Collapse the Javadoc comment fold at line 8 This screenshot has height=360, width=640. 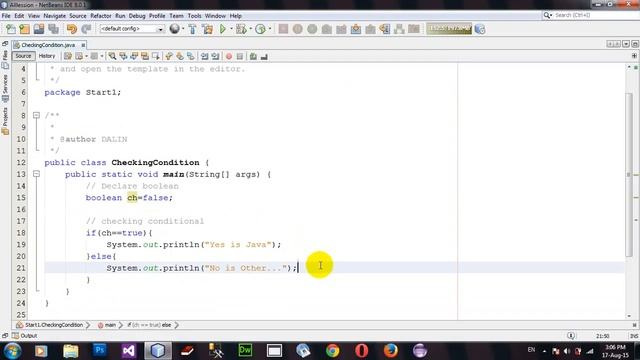(x=36, y=116)
